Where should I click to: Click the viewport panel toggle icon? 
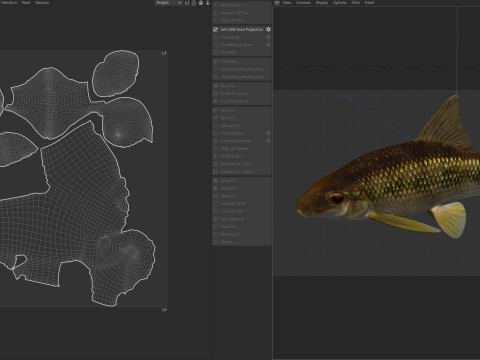click(277, 3)
